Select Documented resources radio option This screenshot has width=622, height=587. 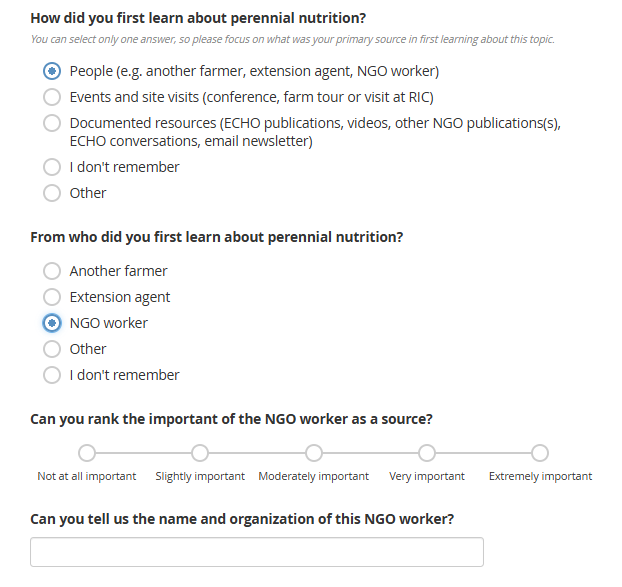(x=52, y=123)
